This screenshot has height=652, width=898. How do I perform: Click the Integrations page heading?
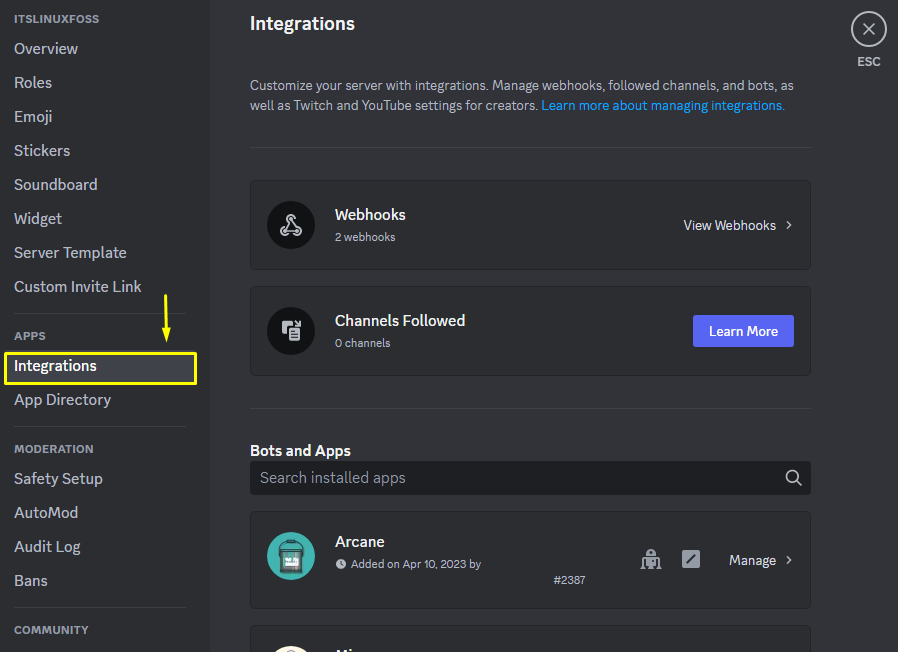302,24
